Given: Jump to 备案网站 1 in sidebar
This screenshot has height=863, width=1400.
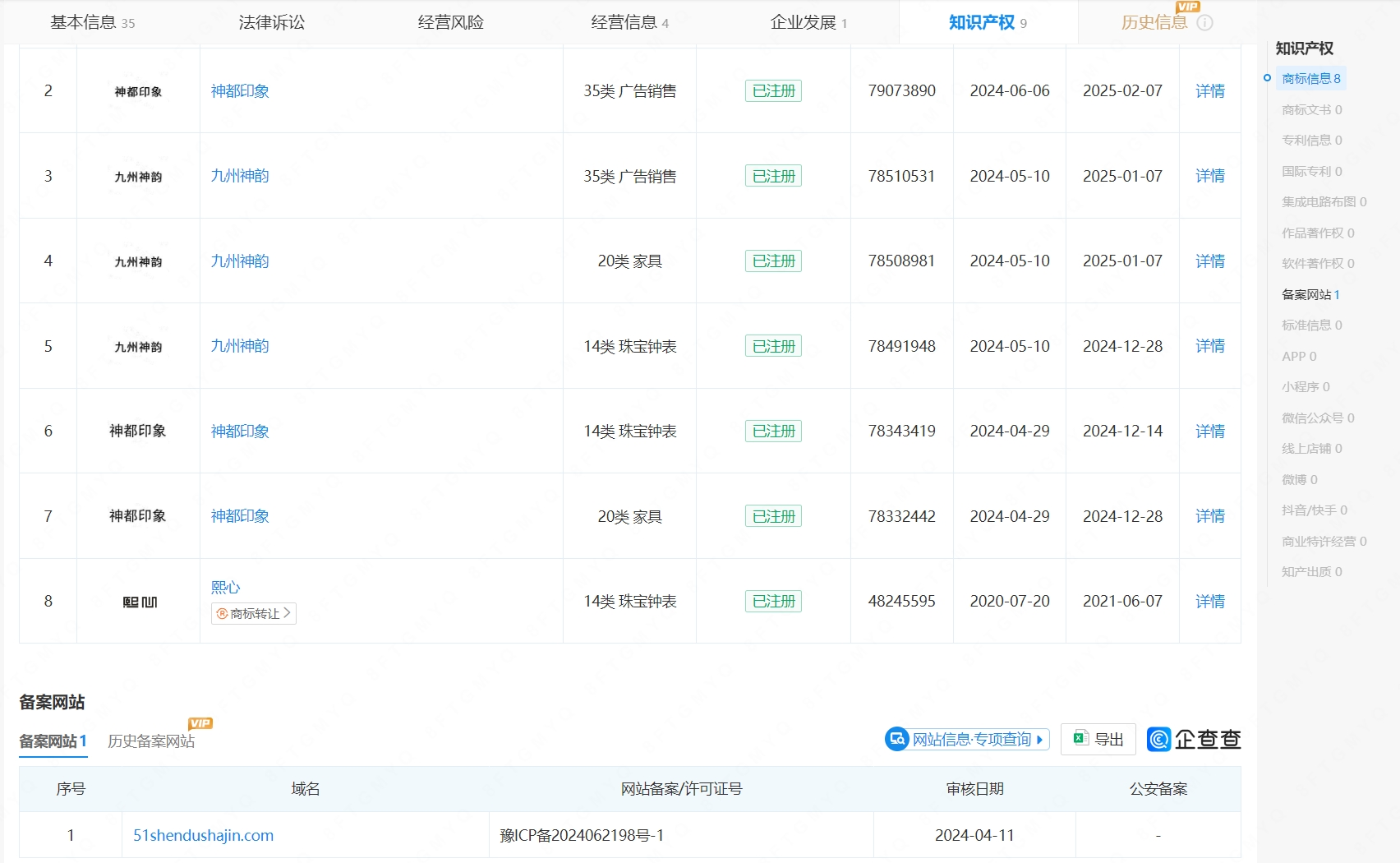Looking at the screenshot, I should (x=1311, y=294).
